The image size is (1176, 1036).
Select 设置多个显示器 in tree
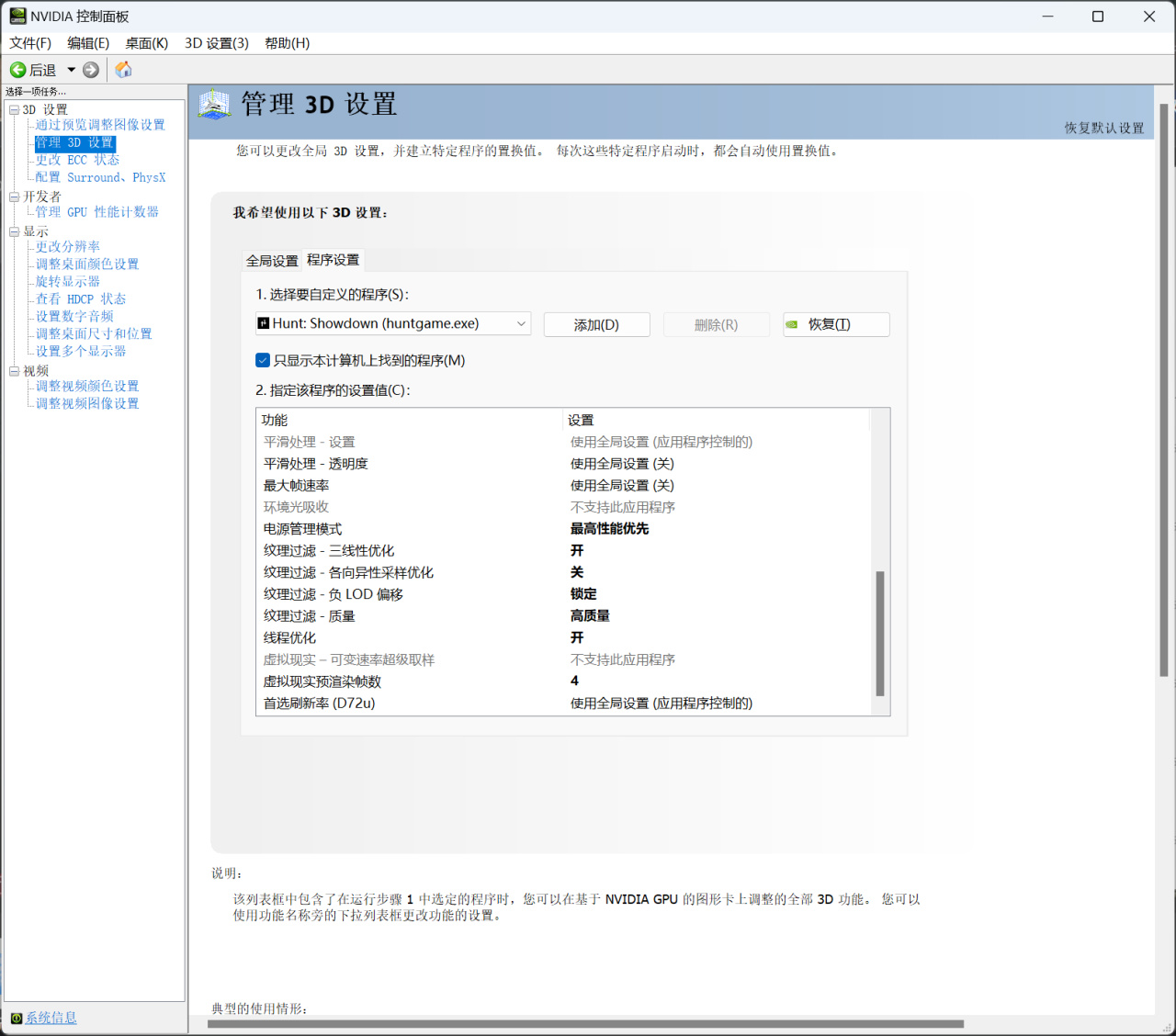click(x=81, y=352)
